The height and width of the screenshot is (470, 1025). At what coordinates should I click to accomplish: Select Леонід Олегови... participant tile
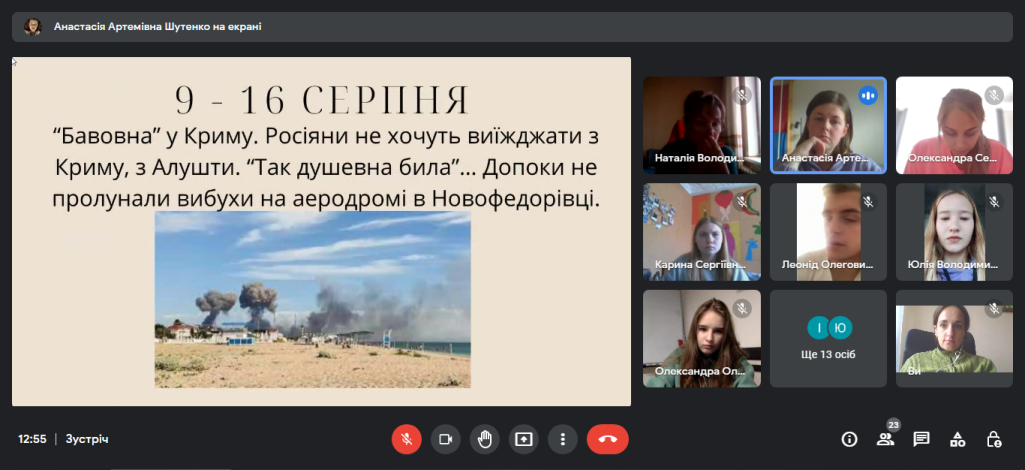point(828,231)
